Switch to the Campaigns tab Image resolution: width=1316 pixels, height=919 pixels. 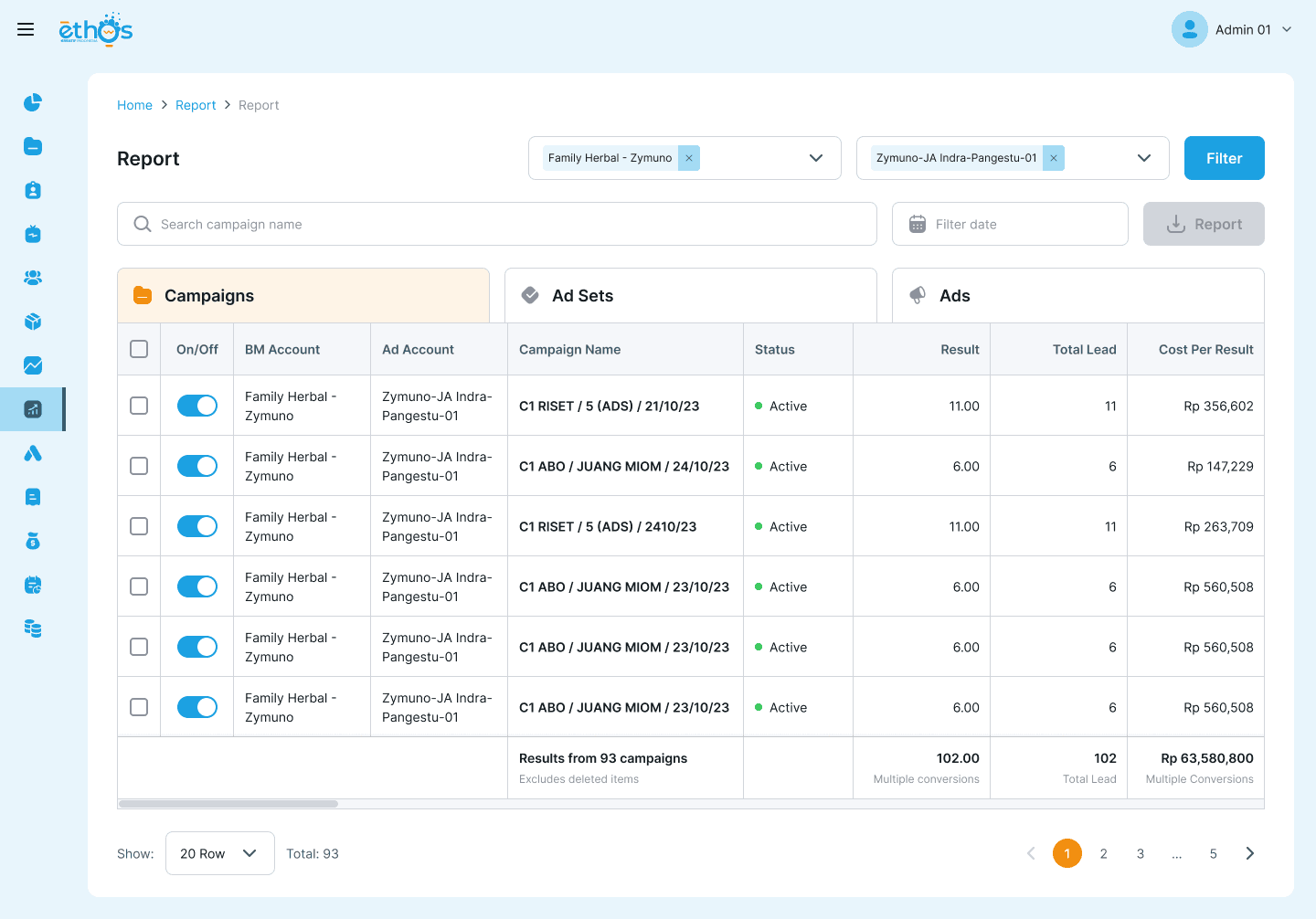303,295
